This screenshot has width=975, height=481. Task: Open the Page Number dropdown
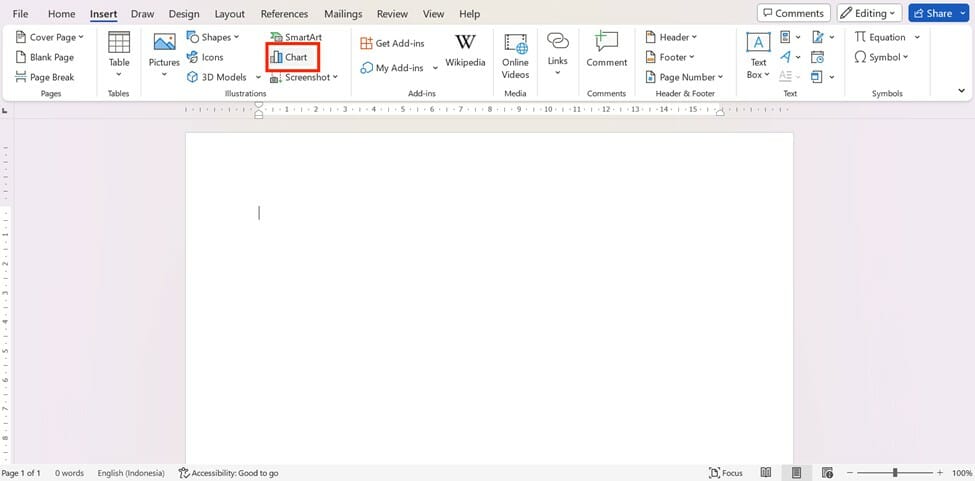(684, 77)
